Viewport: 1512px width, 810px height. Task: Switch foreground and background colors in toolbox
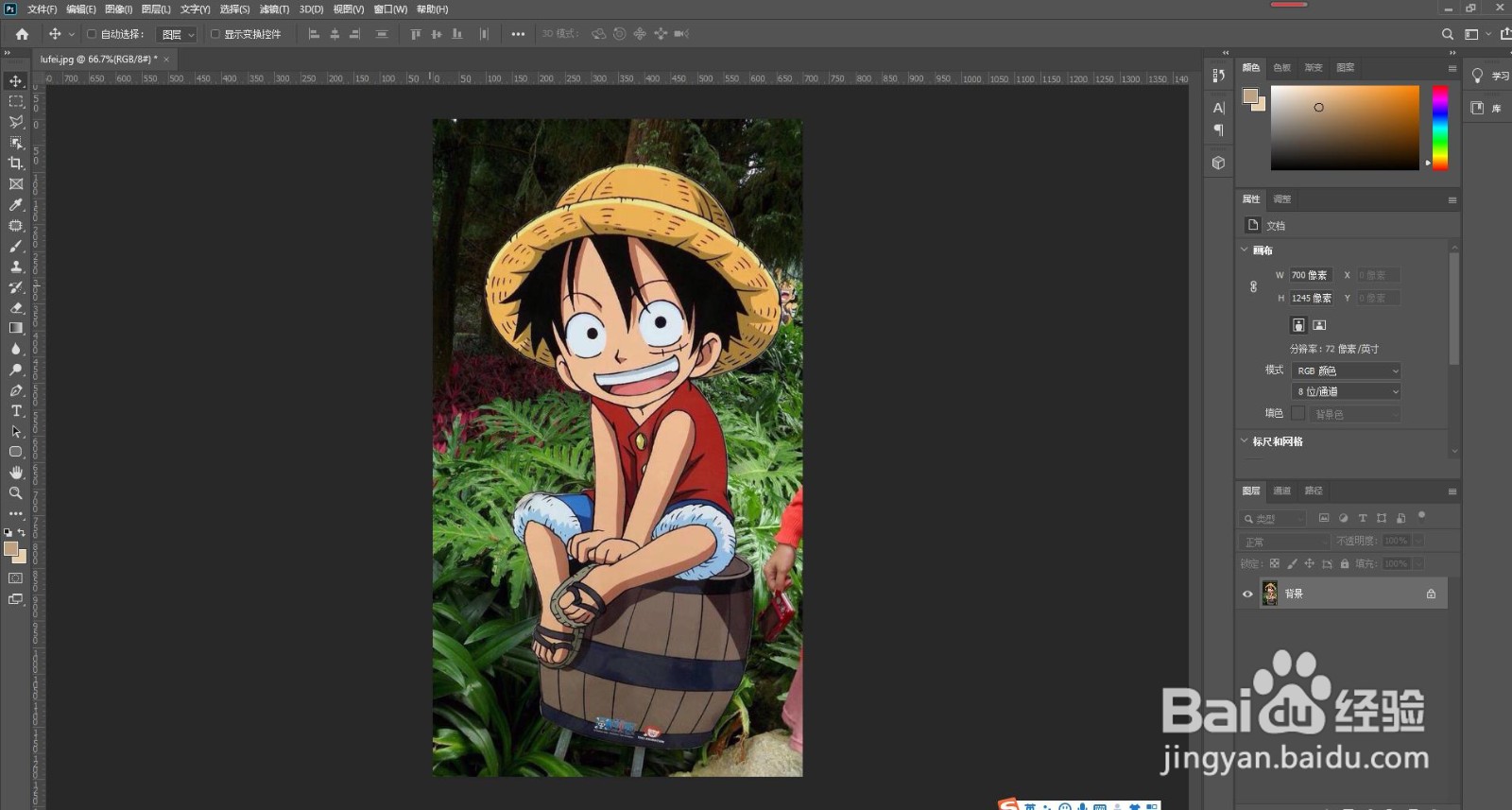(x=22, y=533)
